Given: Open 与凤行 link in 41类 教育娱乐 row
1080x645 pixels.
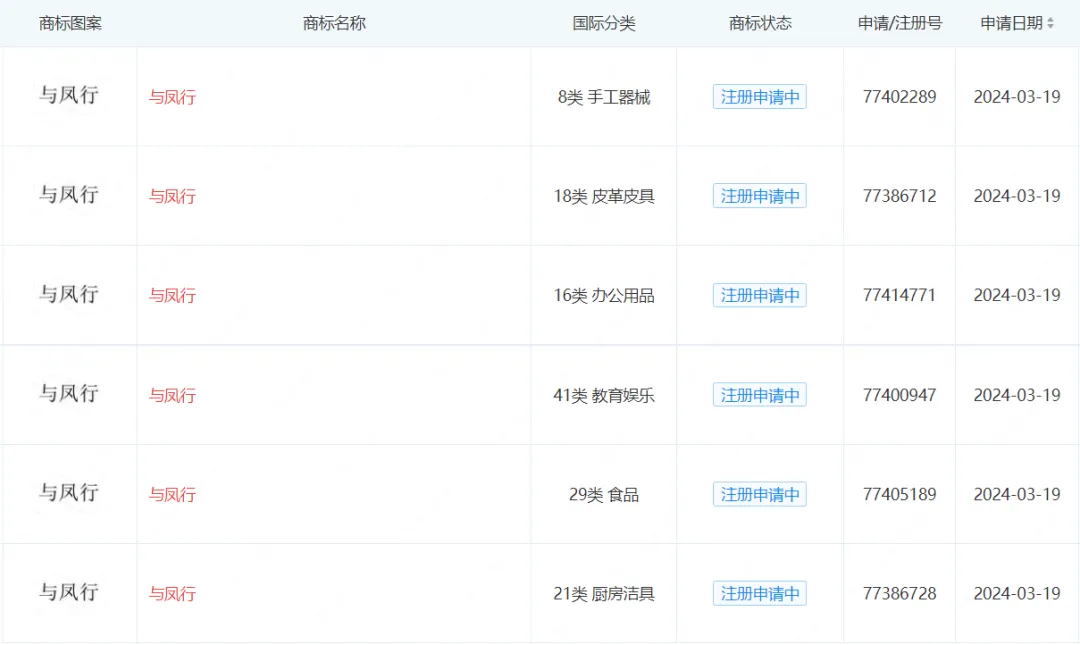Looking at the screenshot, I should click(172, 396).
